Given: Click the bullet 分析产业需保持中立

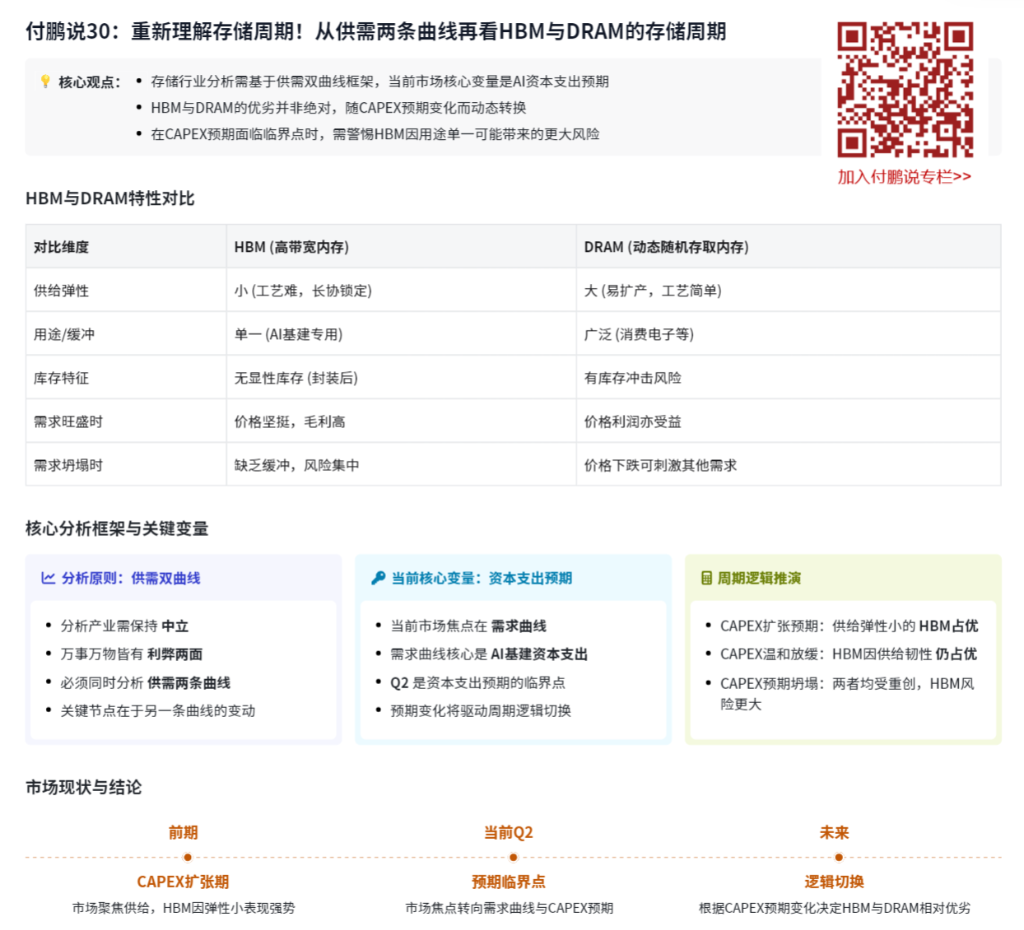Looking at the screenshot, I should (x=124, y=626).
